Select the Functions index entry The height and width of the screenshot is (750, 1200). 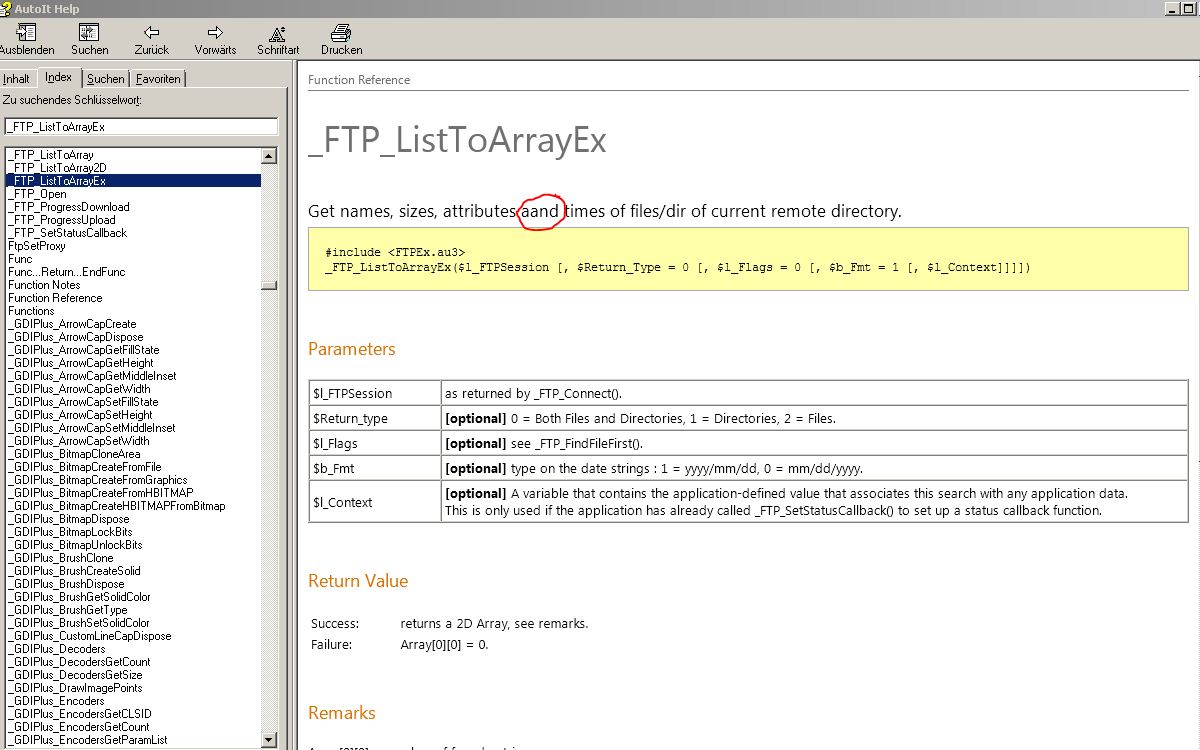pyautogui.click(x=31, y=311)
